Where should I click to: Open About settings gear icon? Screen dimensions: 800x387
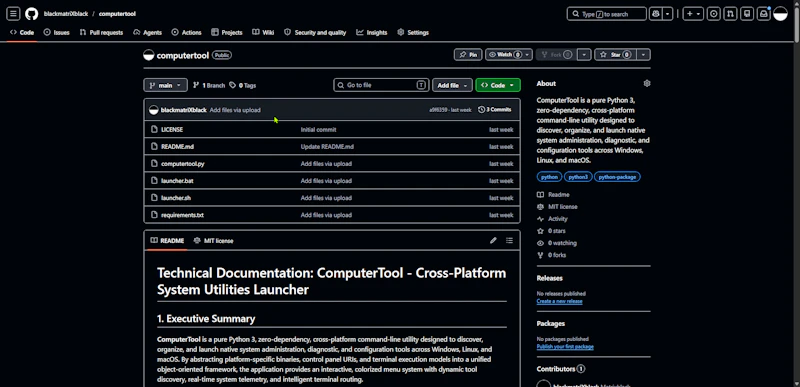[x=647, y=83]
